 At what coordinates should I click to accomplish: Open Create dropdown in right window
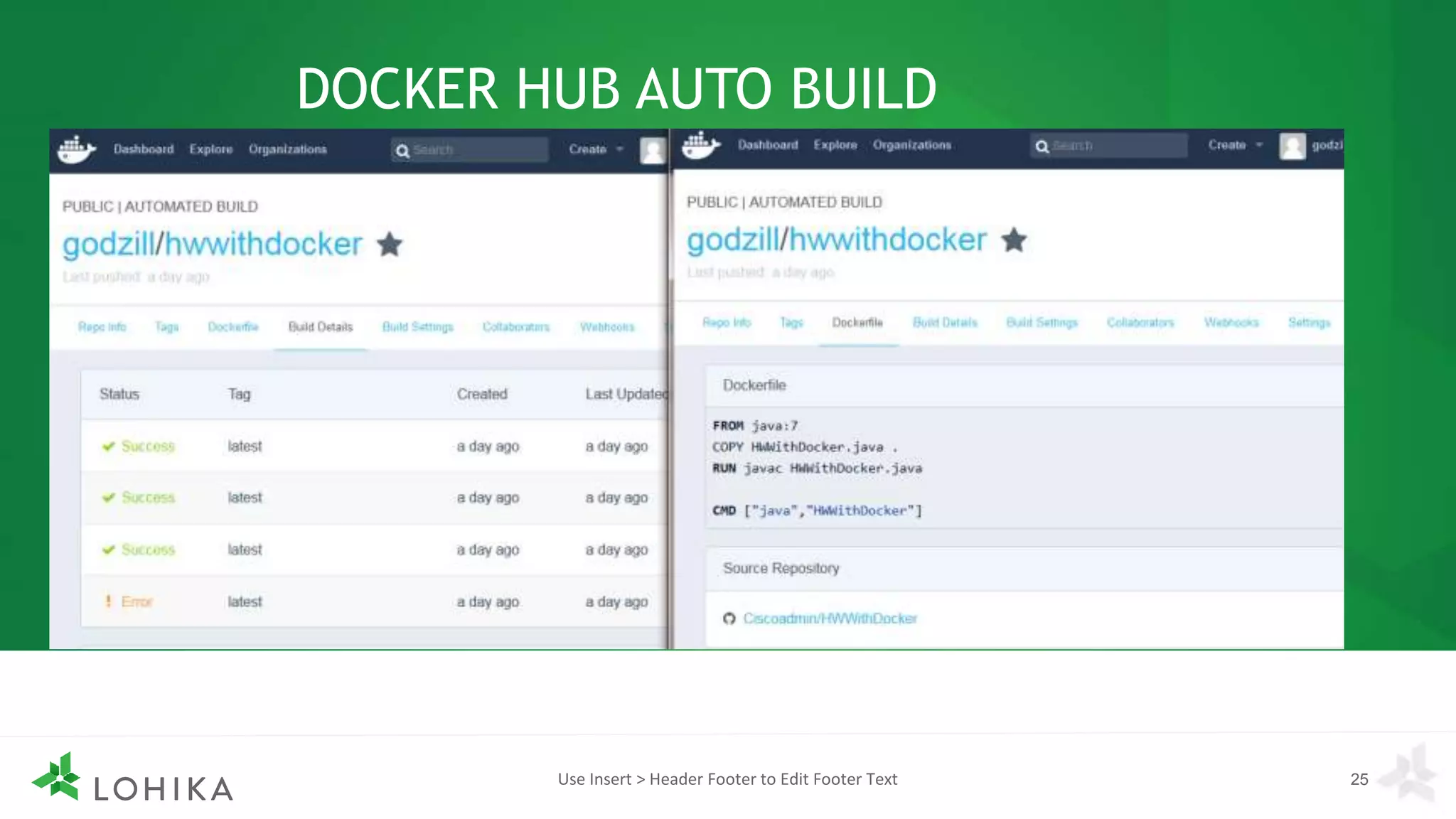(1236, 145)
